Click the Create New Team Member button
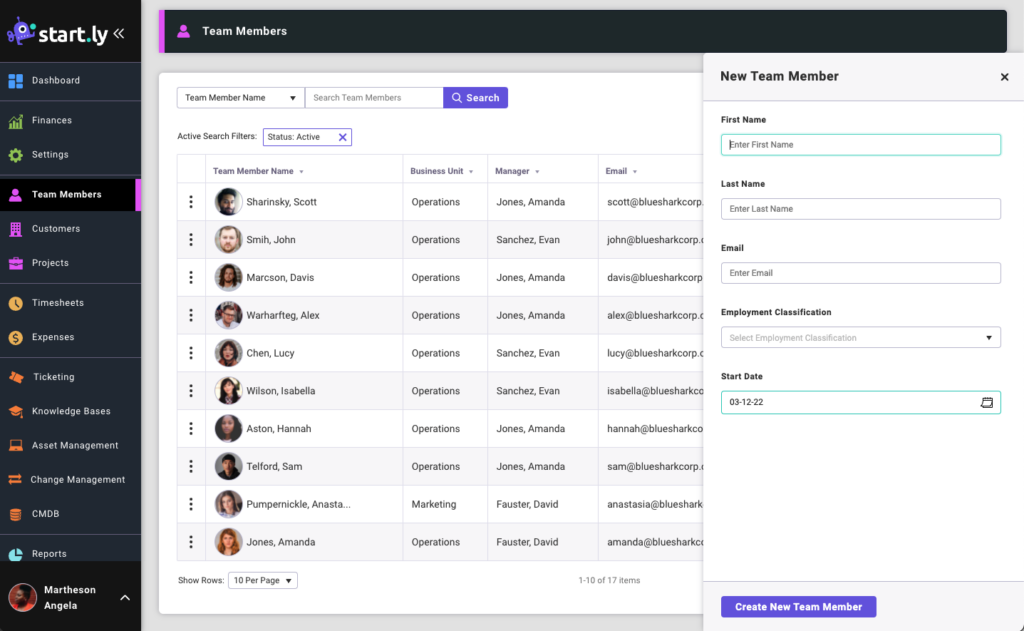The image size is (1024, 631). pos(798,606)
